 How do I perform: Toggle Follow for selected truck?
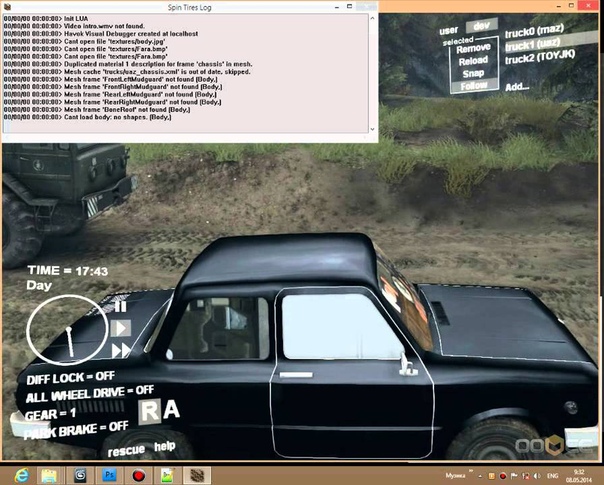click(474, 86)
